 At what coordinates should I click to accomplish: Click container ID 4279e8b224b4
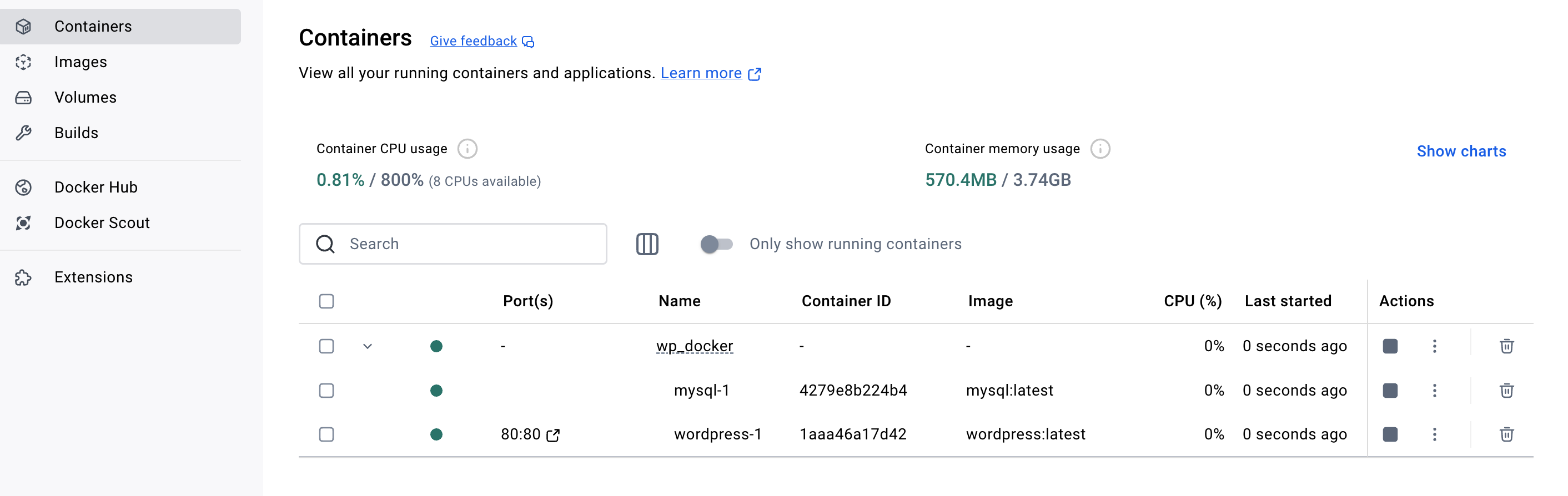coord(853,391)
